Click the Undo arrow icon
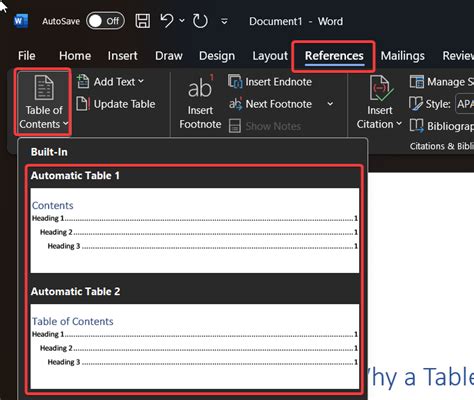Screen dimensions: 474x400 tap(167, 21)
